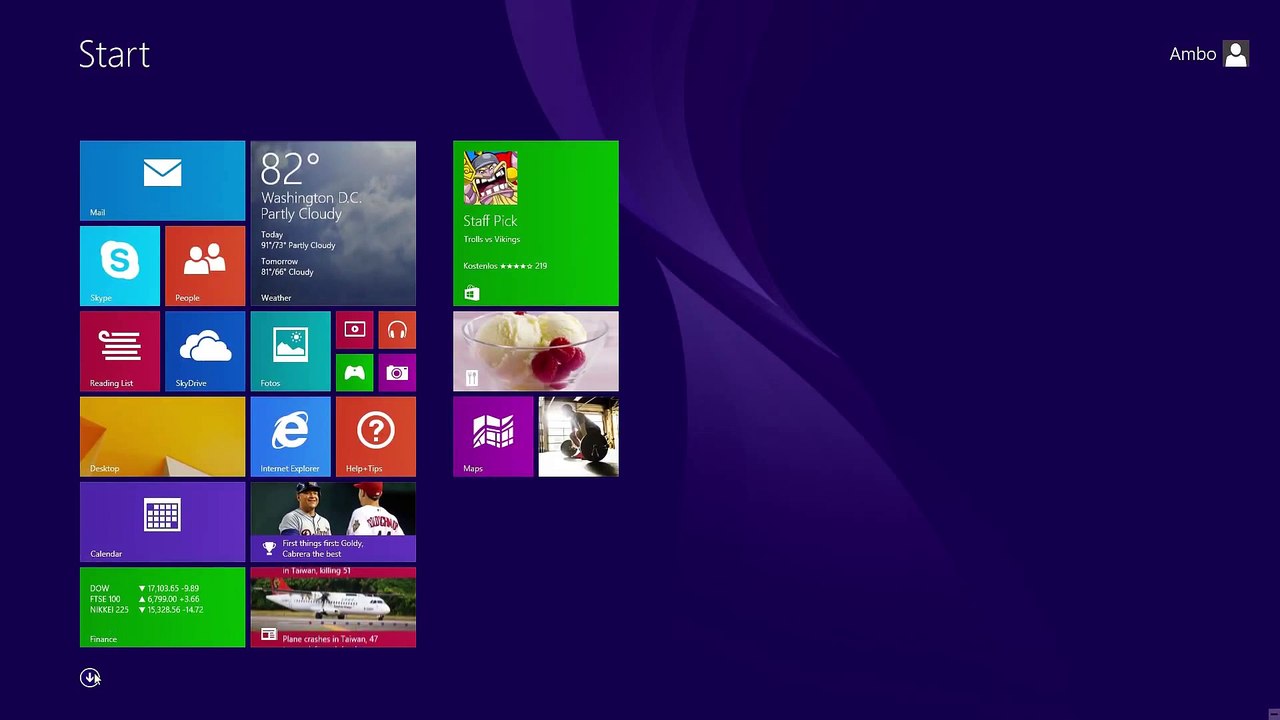
Task: Open the small Camera tile
Action: point(397,373)
